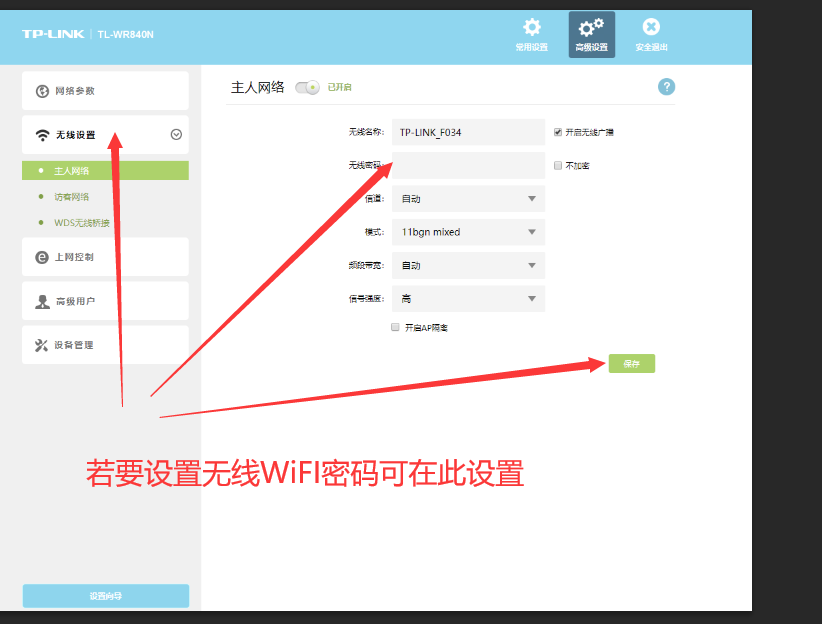Click the green 保存 button
Screen dimensions: 822x624
point(631,364)
